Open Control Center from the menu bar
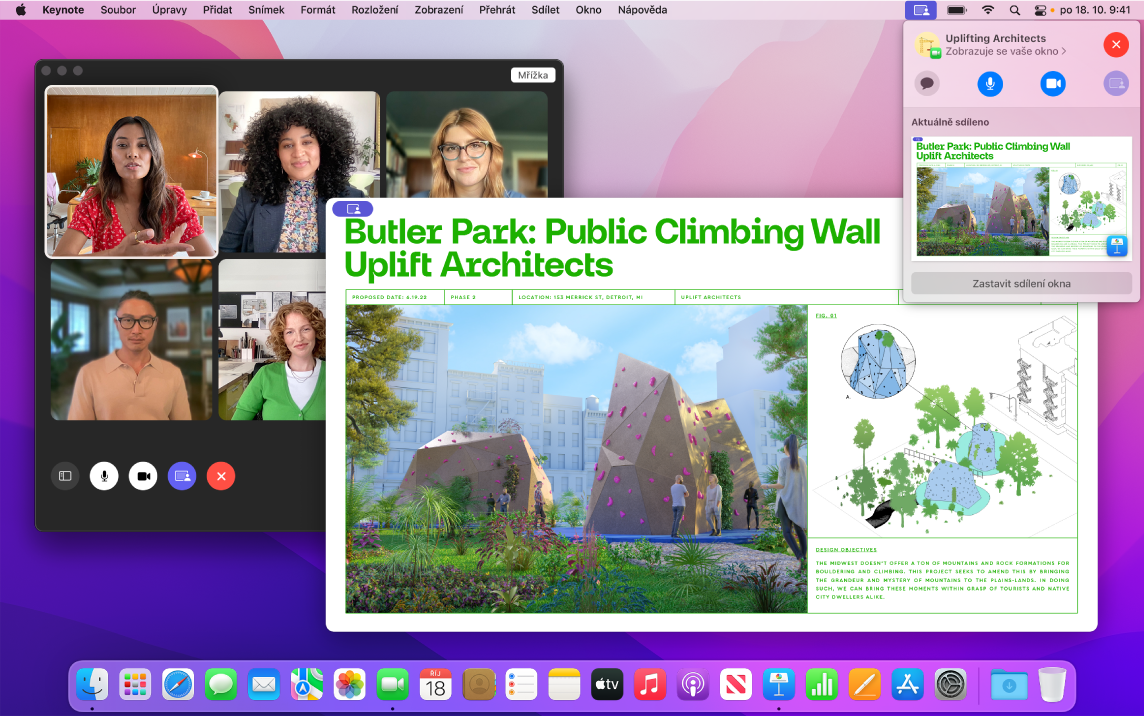The width and height of the screenshot is (1144, 716). [1039, 10]
